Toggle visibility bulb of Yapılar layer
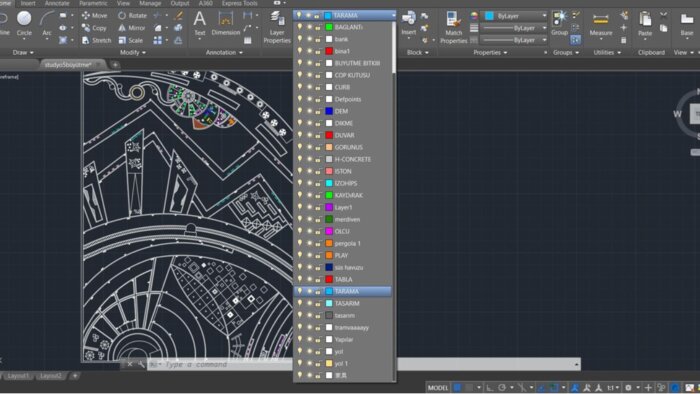700x394 pixels. tap(300, 339)
